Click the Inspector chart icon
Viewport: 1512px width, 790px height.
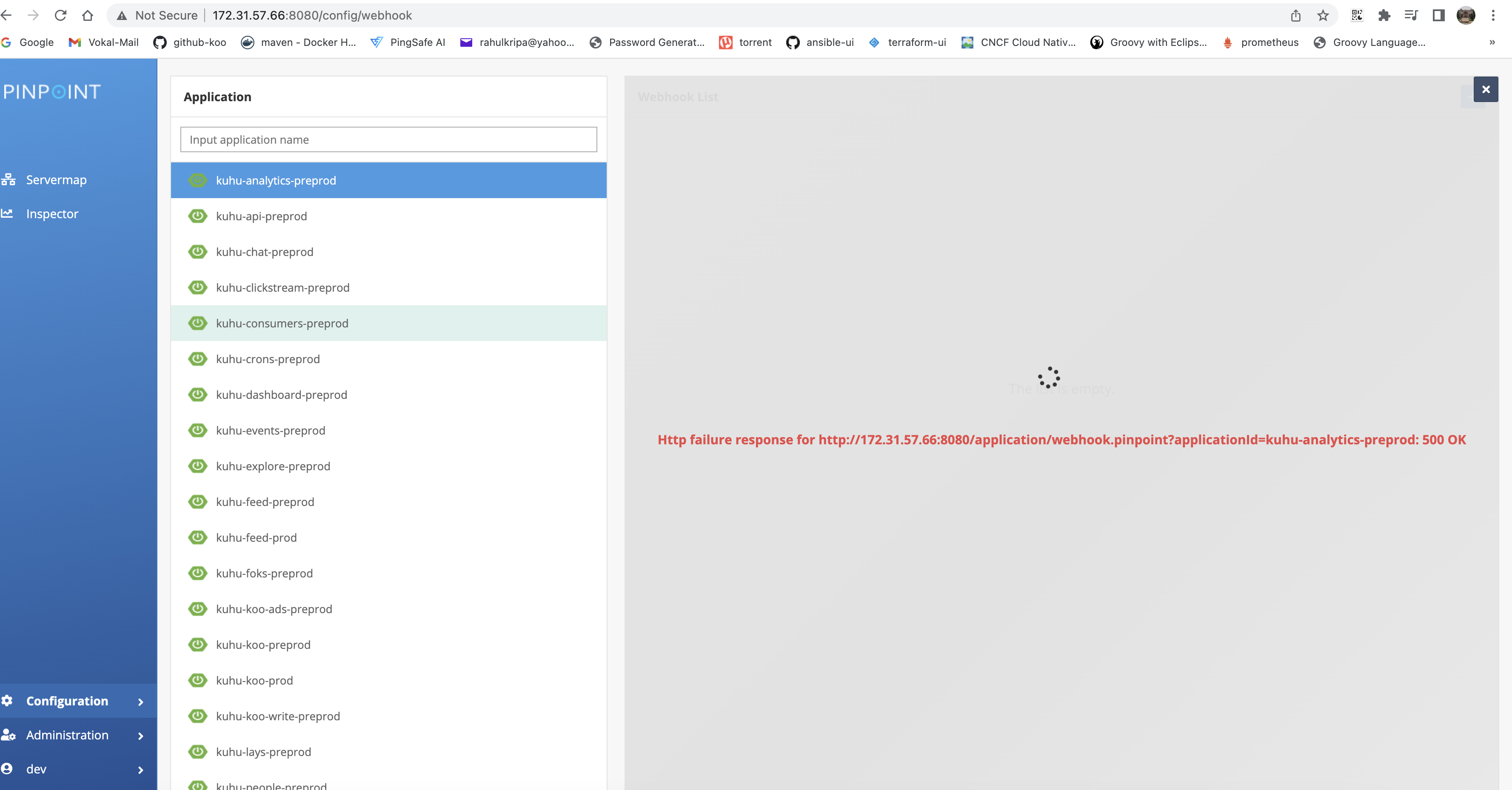coord(7,213)
